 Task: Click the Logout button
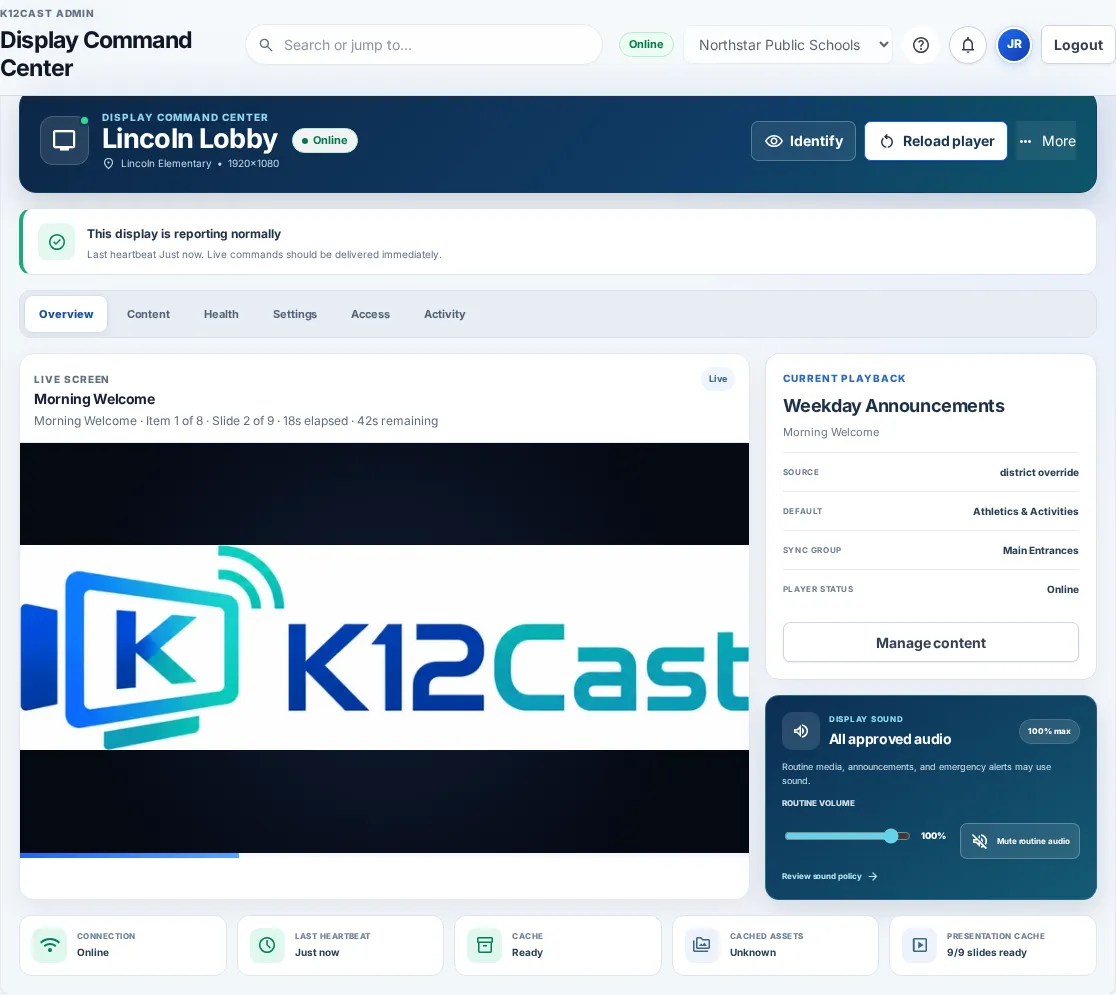click(x=1078, y=45)
